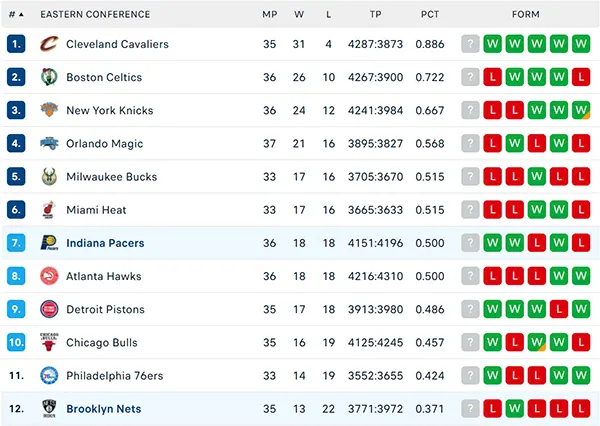Click the Detroit Pistons logo

click(x=49, y=309)
